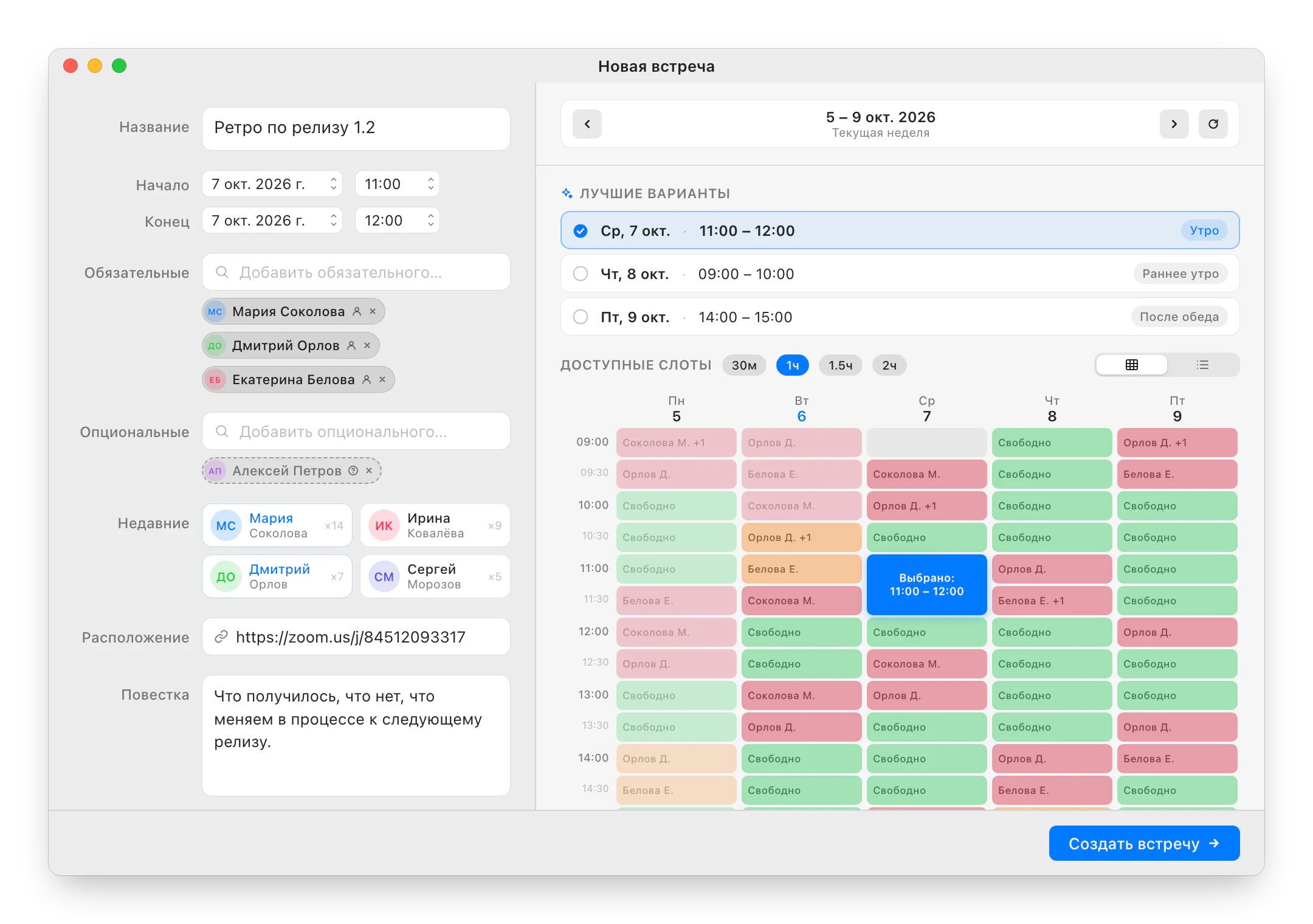Image resolution: width=1313 pixels, height=924 pixels.
Task: Switch to grid view of slots
Action: (x=1131, y=365)
